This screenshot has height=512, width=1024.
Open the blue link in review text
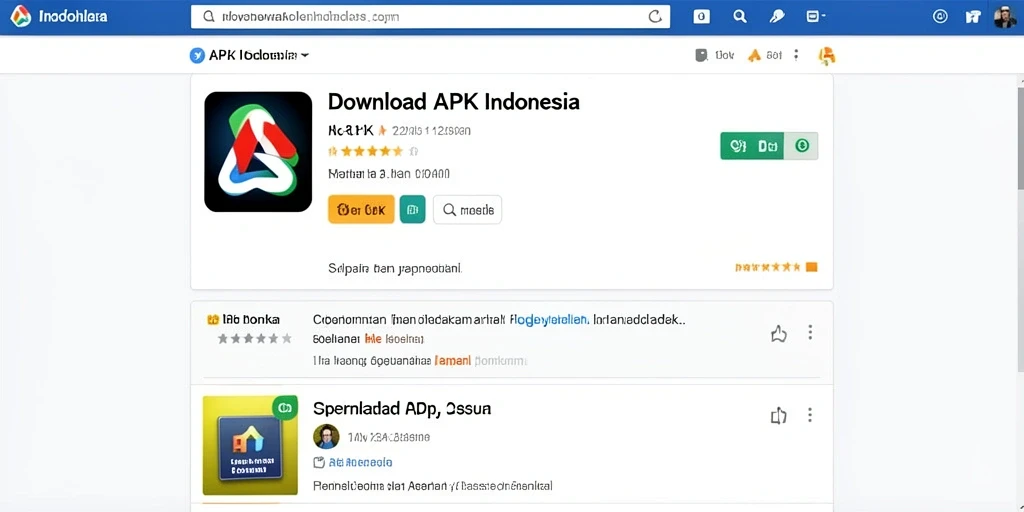[x=549, y=320]
